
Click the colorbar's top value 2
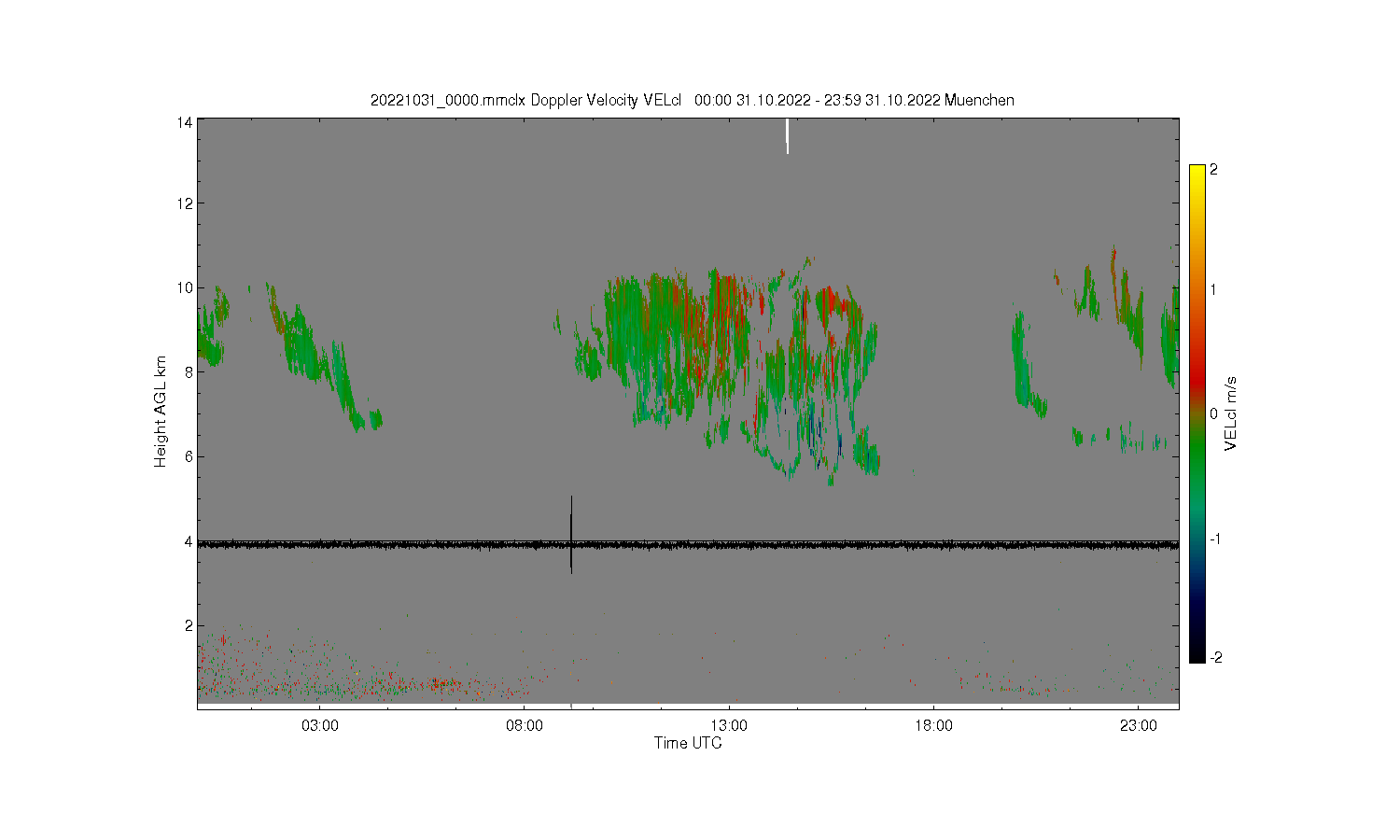click(1213, 170)
